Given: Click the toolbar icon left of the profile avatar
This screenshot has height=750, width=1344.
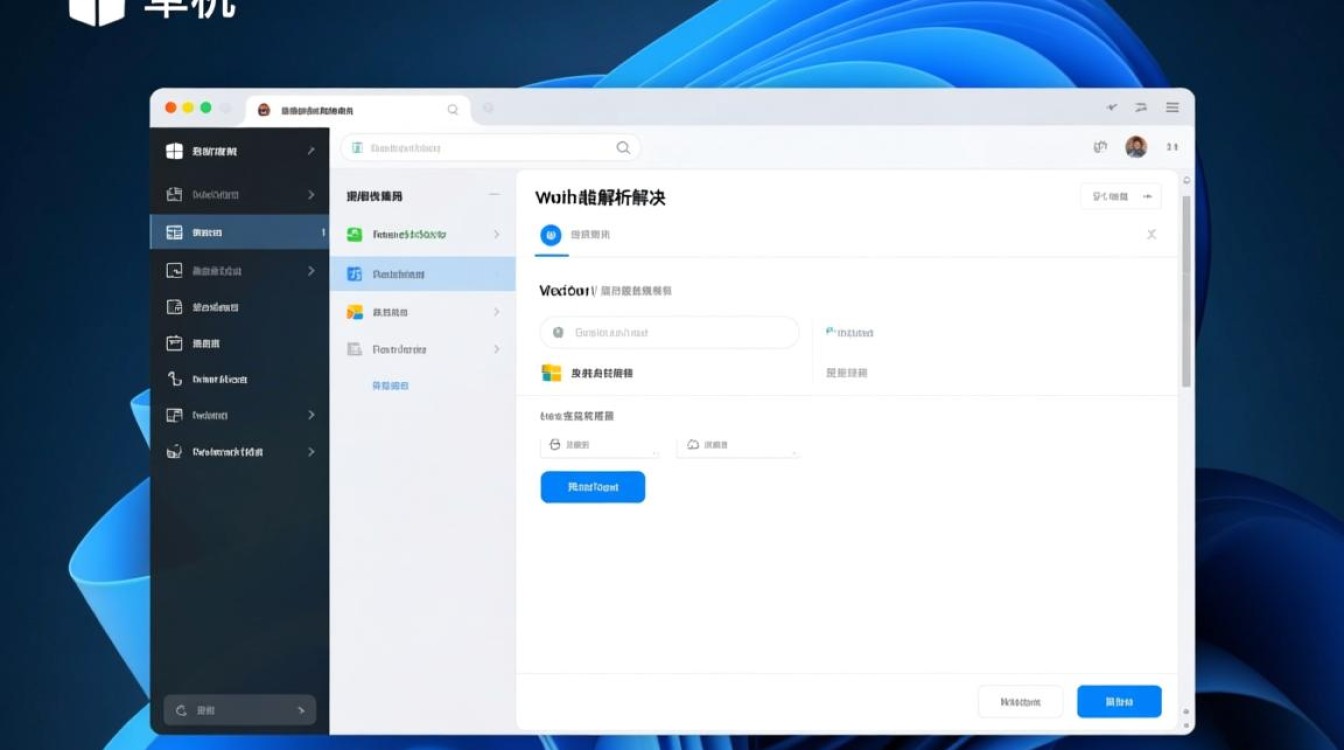Looking at the screenshot, I should tap(1100, 147).
